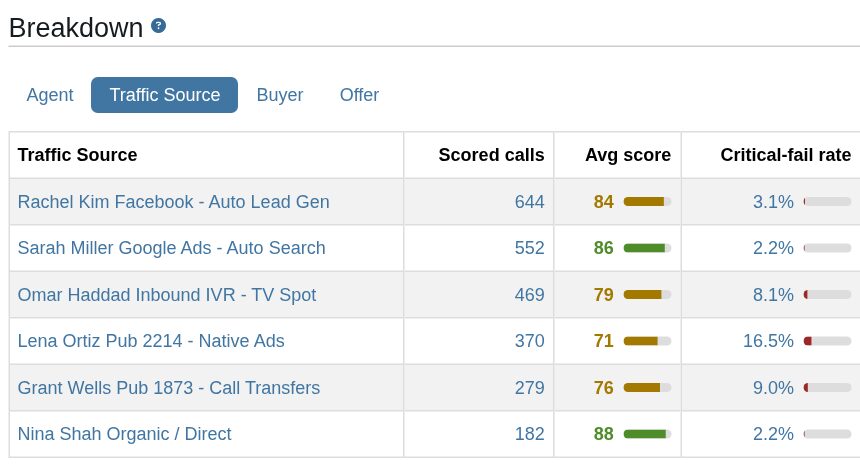Click the 644 scored calls value
The image size is (860, 467).
coord(529,202)
